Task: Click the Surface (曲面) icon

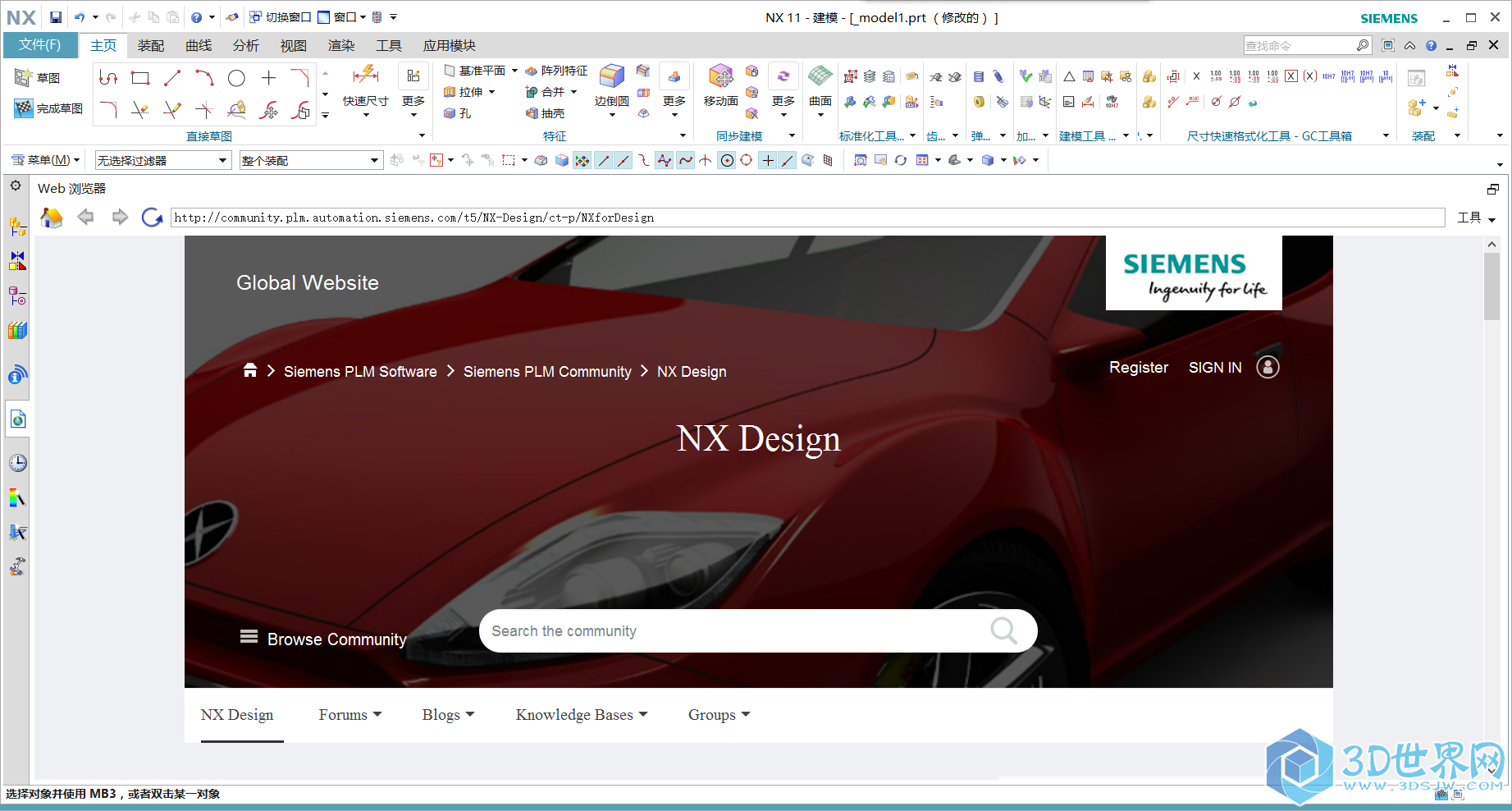Action: (820, 76)
